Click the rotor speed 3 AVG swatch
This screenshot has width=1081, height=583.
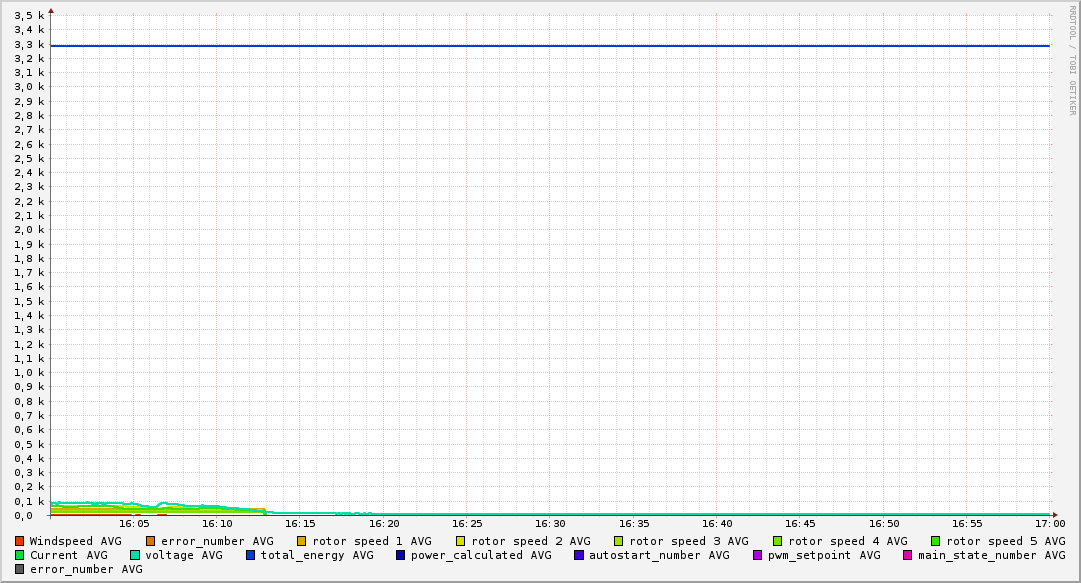pyautogui.click(x=619, y=541)
